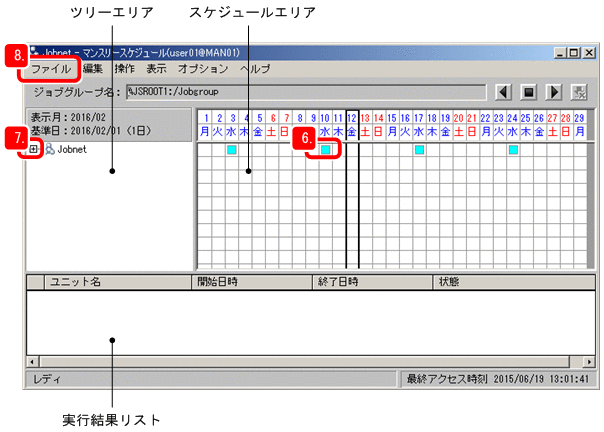The image size is (604, 432).
Task: Click the レディ status bar text
Action: pyautogui.click(x=47, y=379)
